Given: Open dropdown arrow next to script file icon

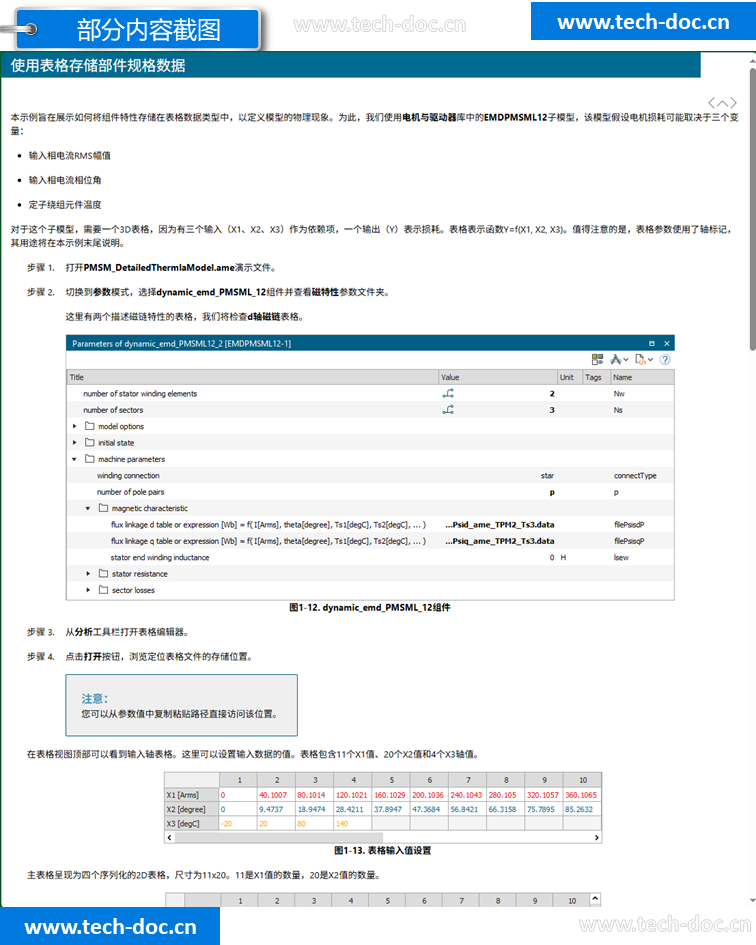Looking at the screenshot, I should (x=650, y=360).
